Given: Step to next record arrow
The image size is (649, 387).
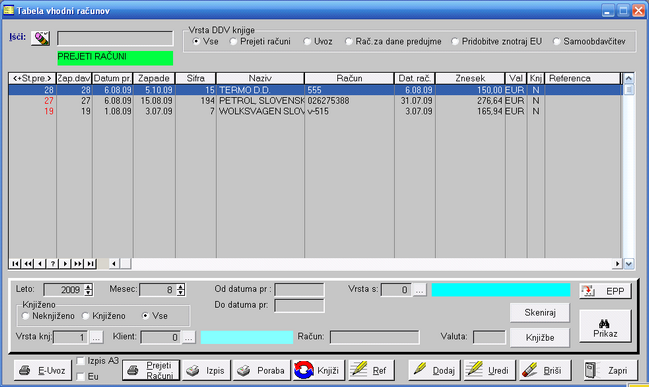Looking at the screenshot, I should 65,264.
